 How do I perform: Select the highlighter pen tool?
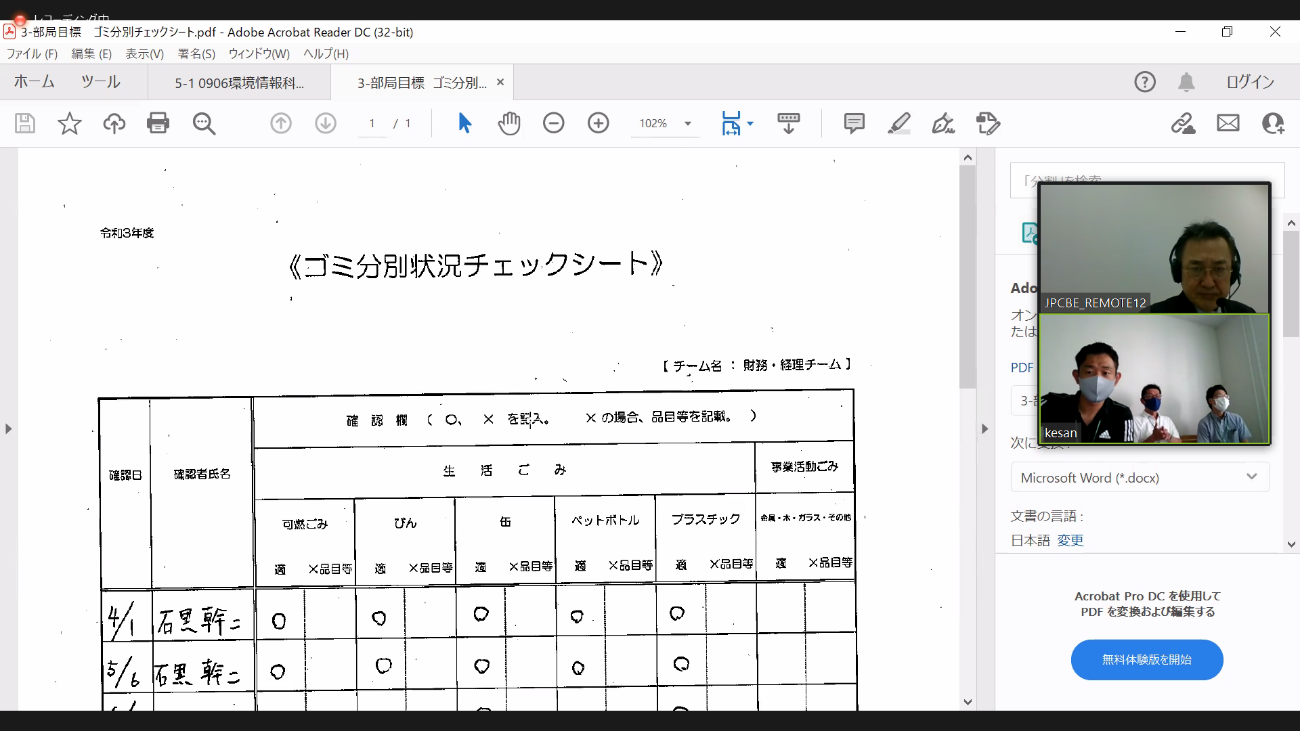click(898, 123)
